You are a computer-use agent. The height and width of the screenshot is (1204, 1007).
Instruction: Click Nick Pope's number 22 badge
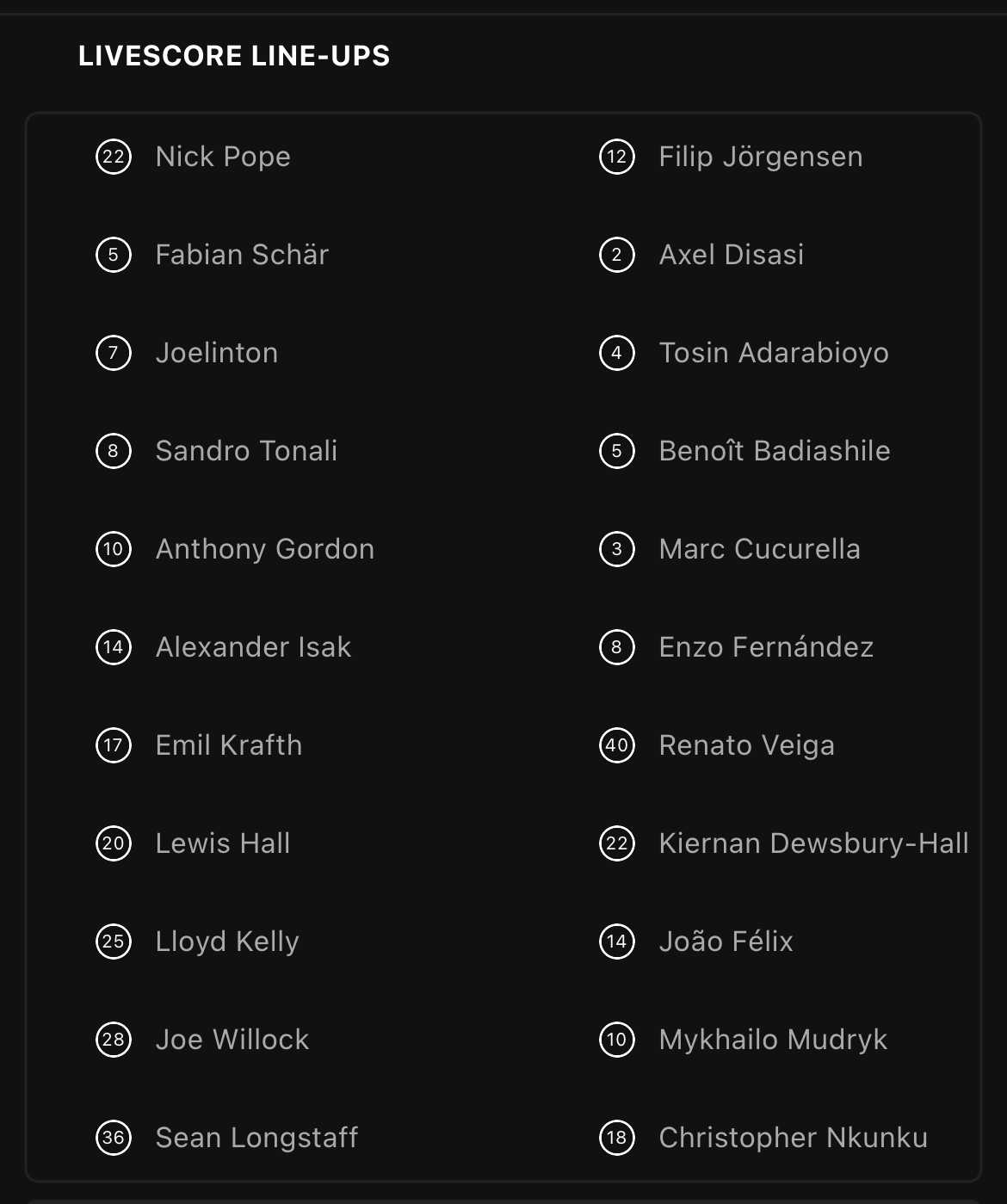pos(114,157)
